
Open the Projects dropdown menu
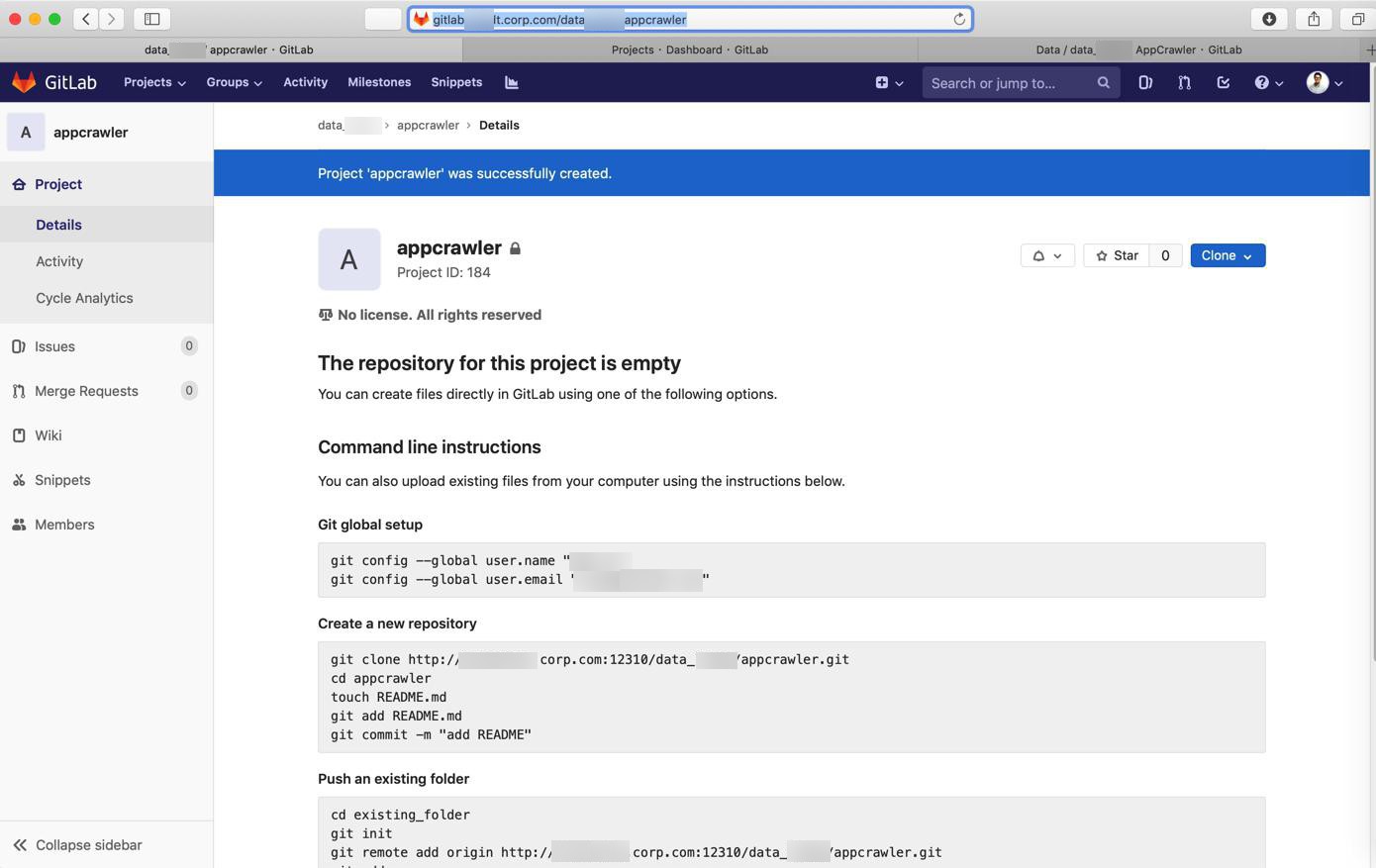coord(154,83)
